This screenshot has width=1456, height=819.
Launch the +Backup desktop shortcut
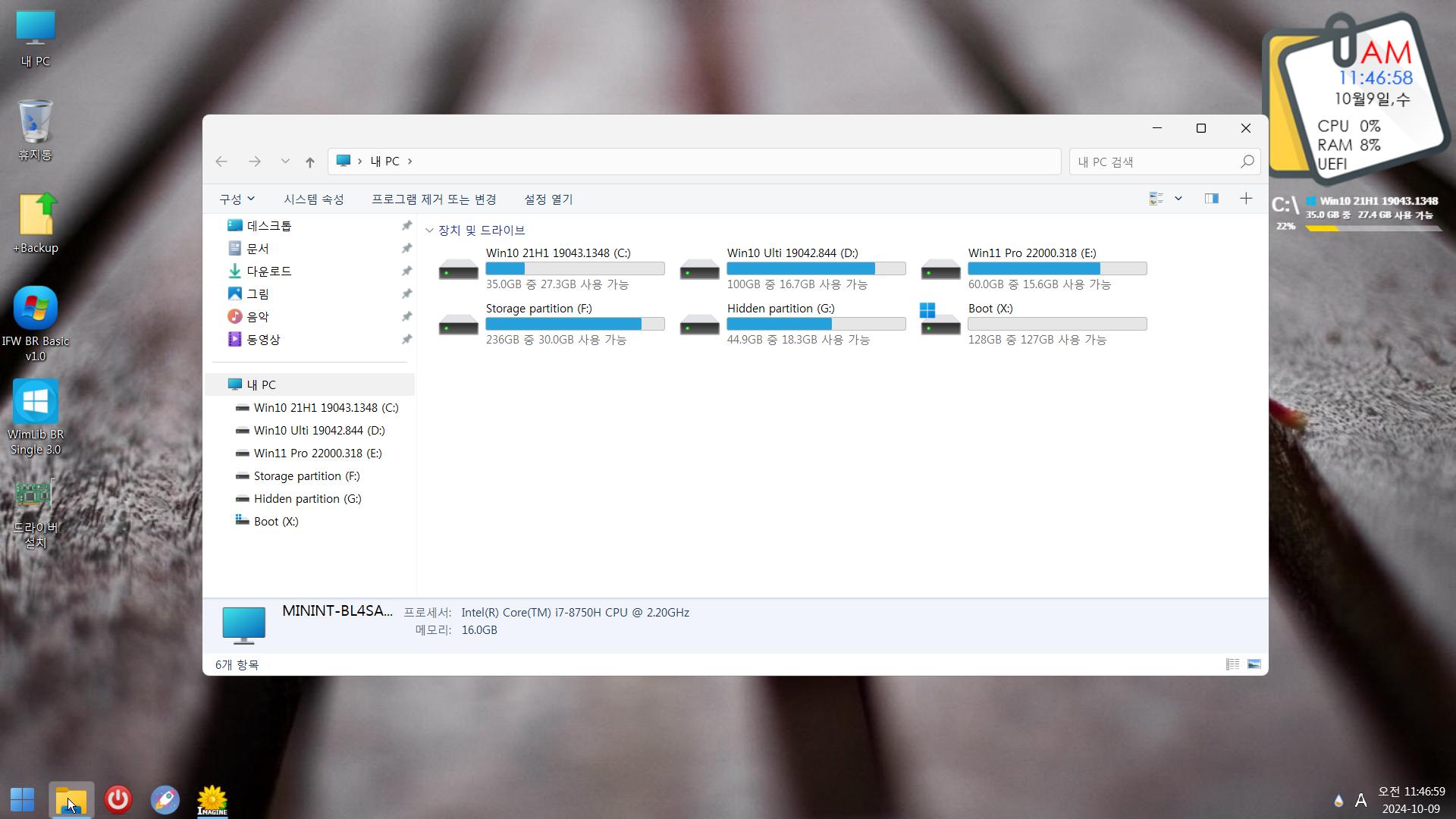(x=36, y=224)
